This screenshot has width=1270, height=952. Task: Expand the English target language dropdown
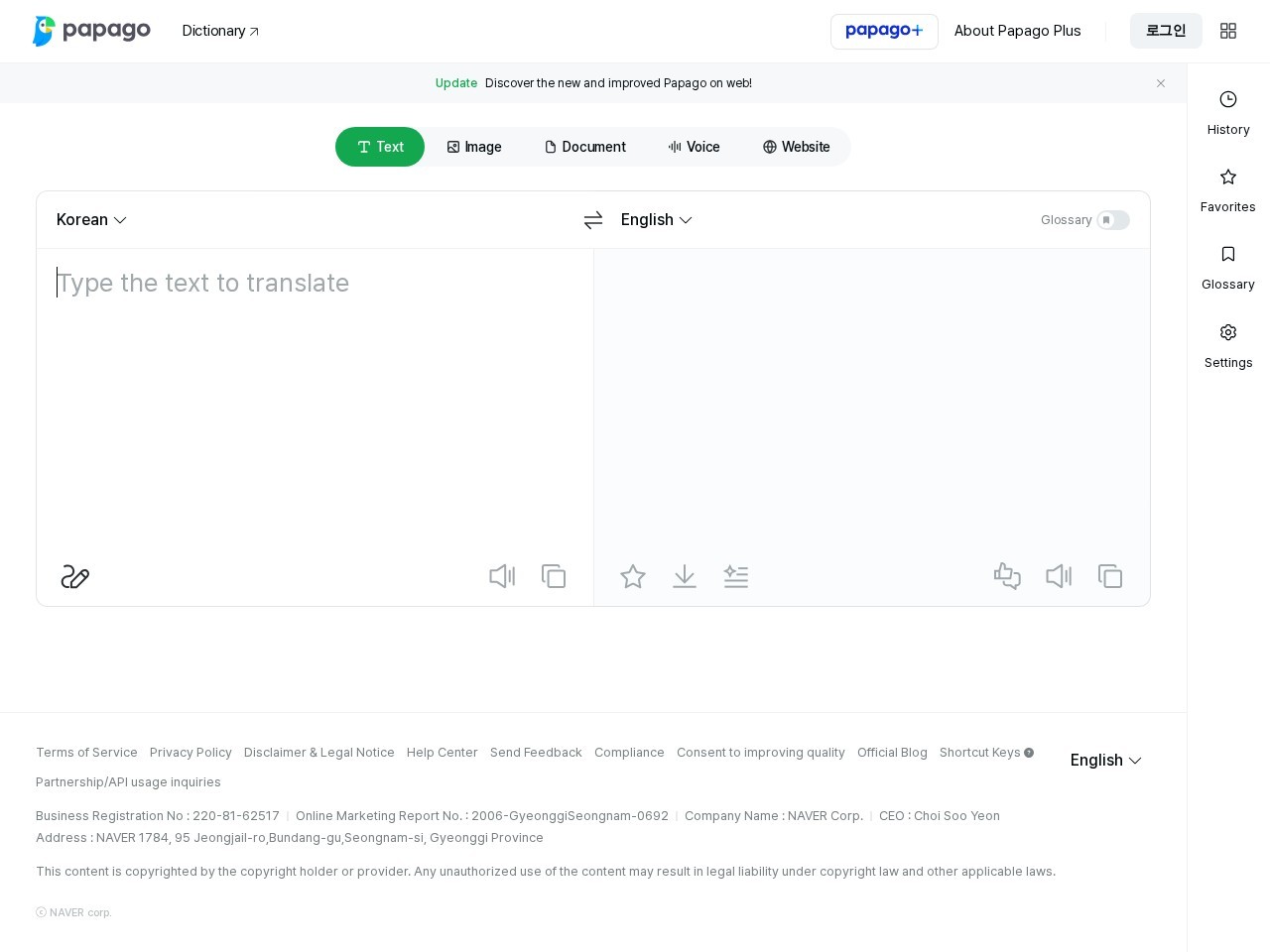pos(657,220)
